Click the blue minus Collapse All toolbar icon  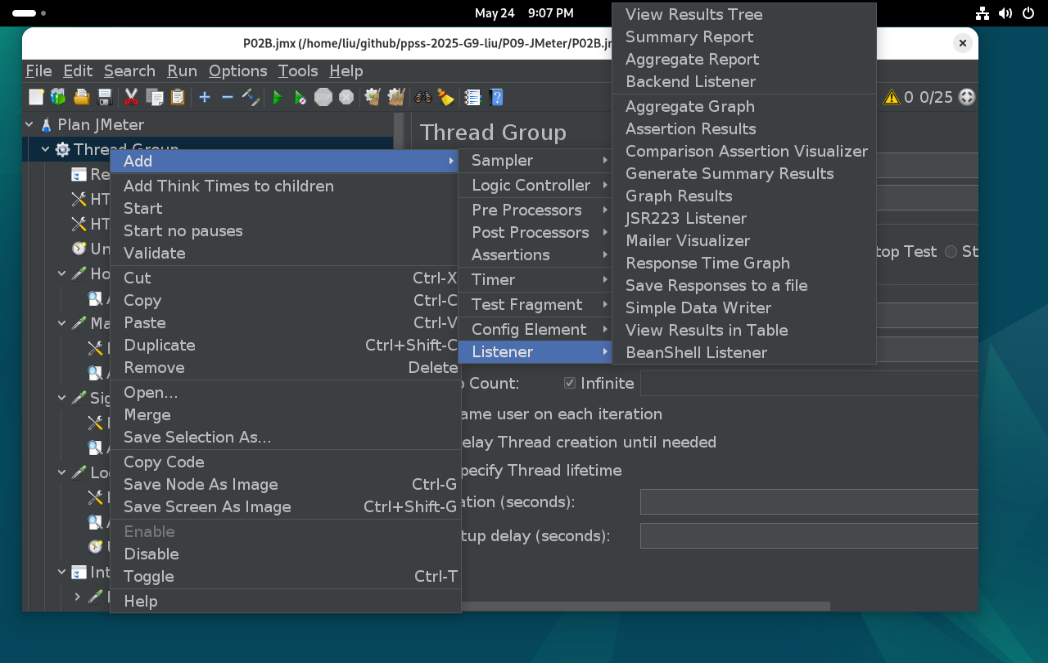pos(227,98)
